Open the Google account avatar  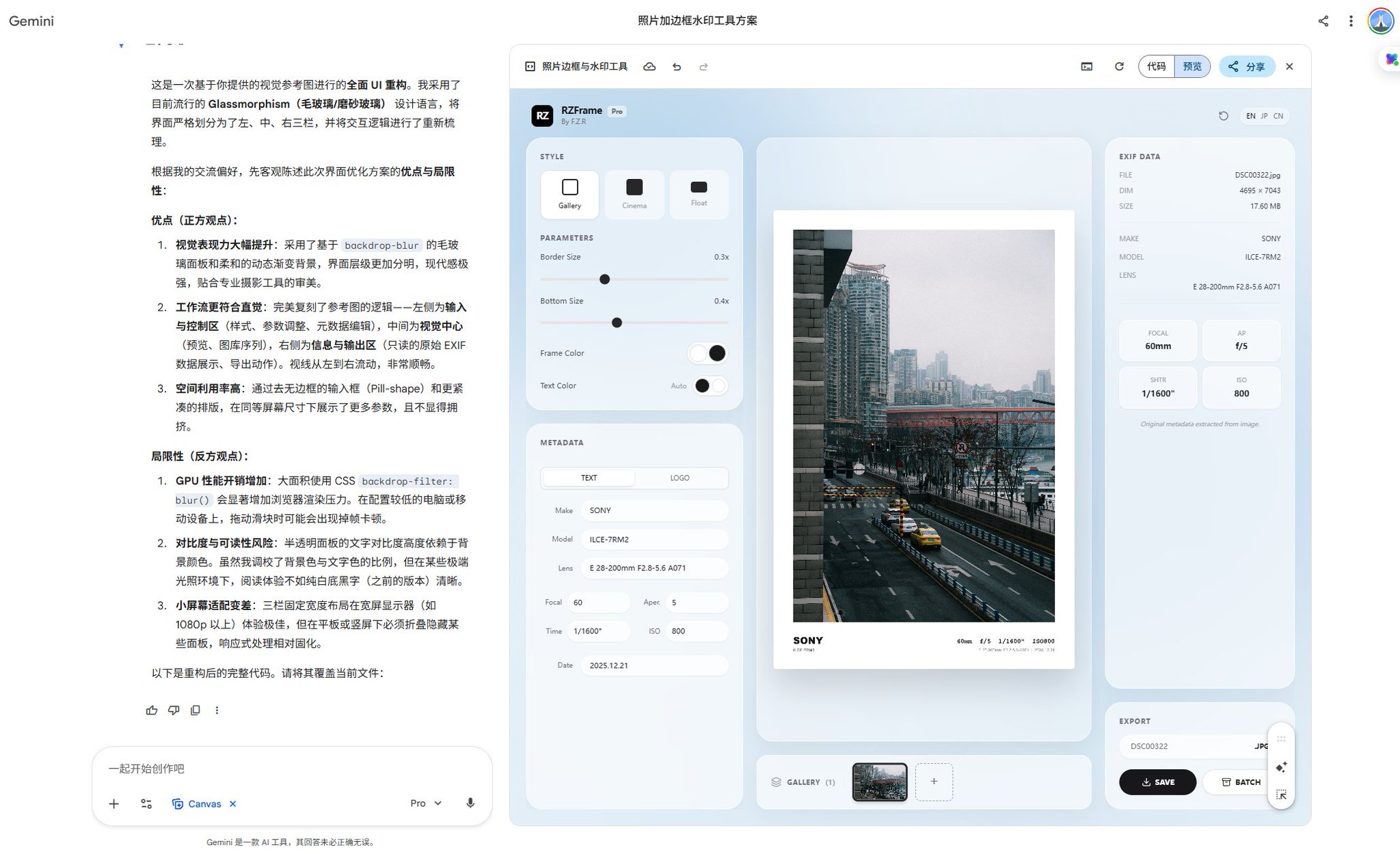tap(1381, 21)
